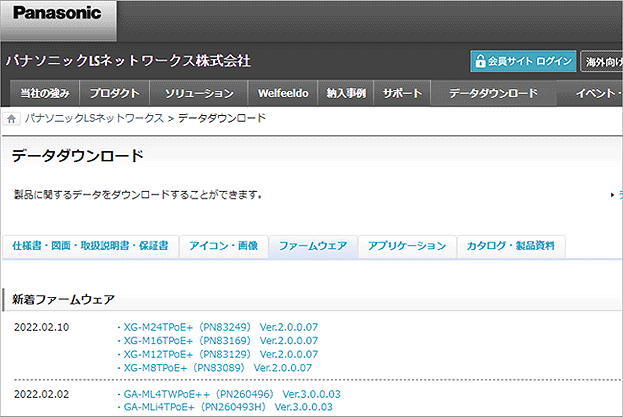Open the Welfeeldo menu item
Image resolution: width=623 pixels, height=417 pixels.
pyautogui.click(x=283, y=93)
